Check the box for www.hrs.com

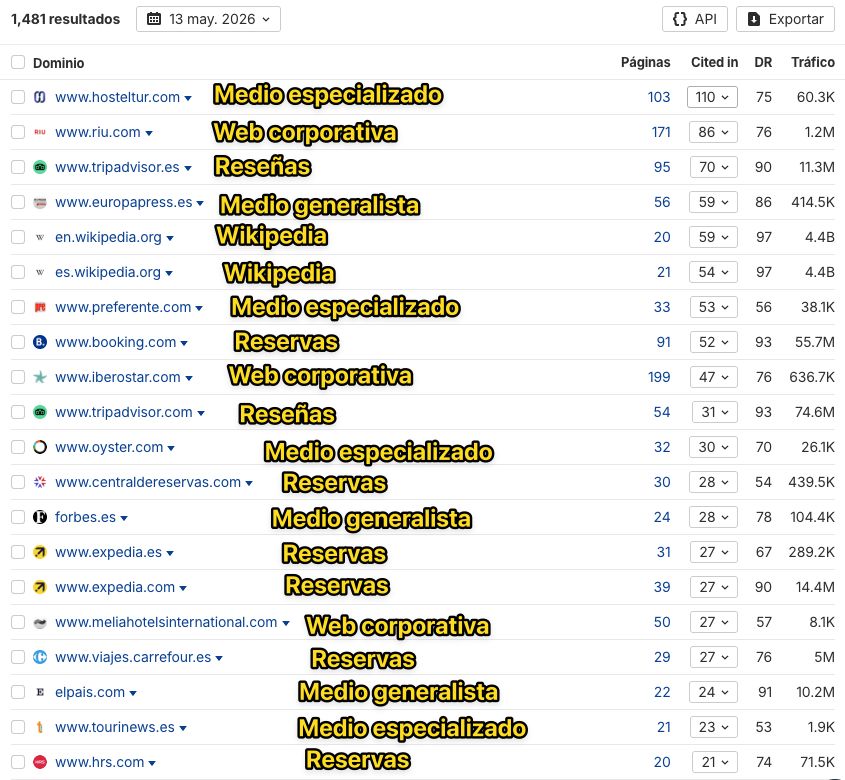click(18, 762)
